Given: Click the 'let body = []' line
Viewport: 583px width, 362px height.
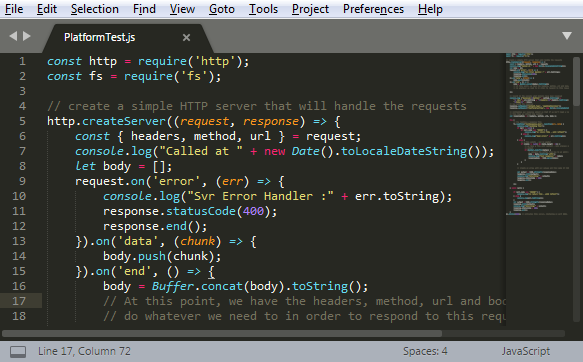Looking at the screenshot, I should click(123, 167).
